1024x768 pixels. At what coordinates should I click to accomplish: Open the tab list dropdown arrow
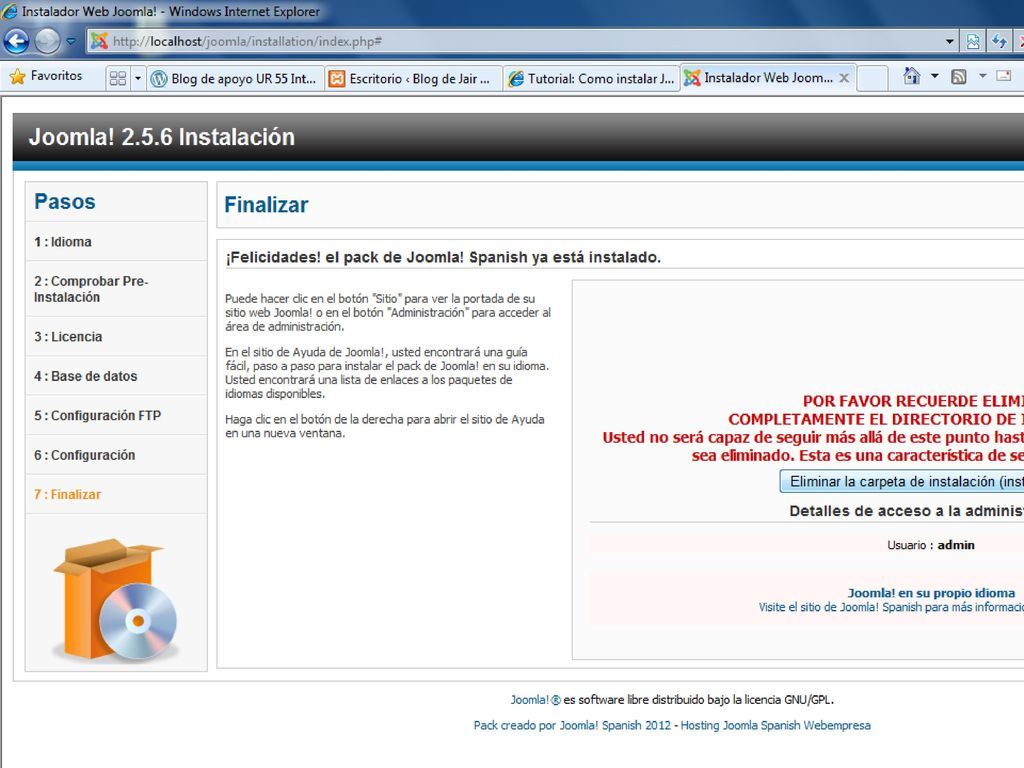click(x=138, y=78)
